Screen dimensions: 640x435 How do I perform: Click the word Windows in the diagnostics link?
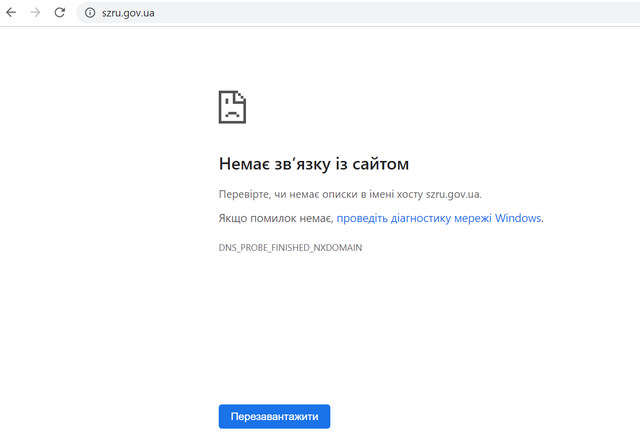coord(517,218)
